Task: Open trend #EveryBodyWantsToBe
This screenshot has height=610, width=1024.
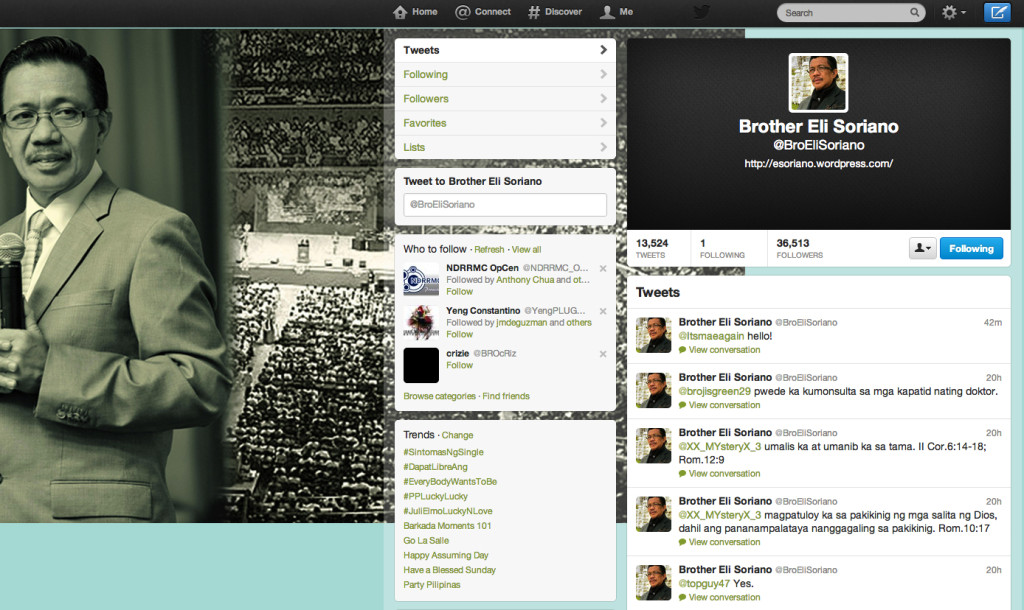Action: 450,481
